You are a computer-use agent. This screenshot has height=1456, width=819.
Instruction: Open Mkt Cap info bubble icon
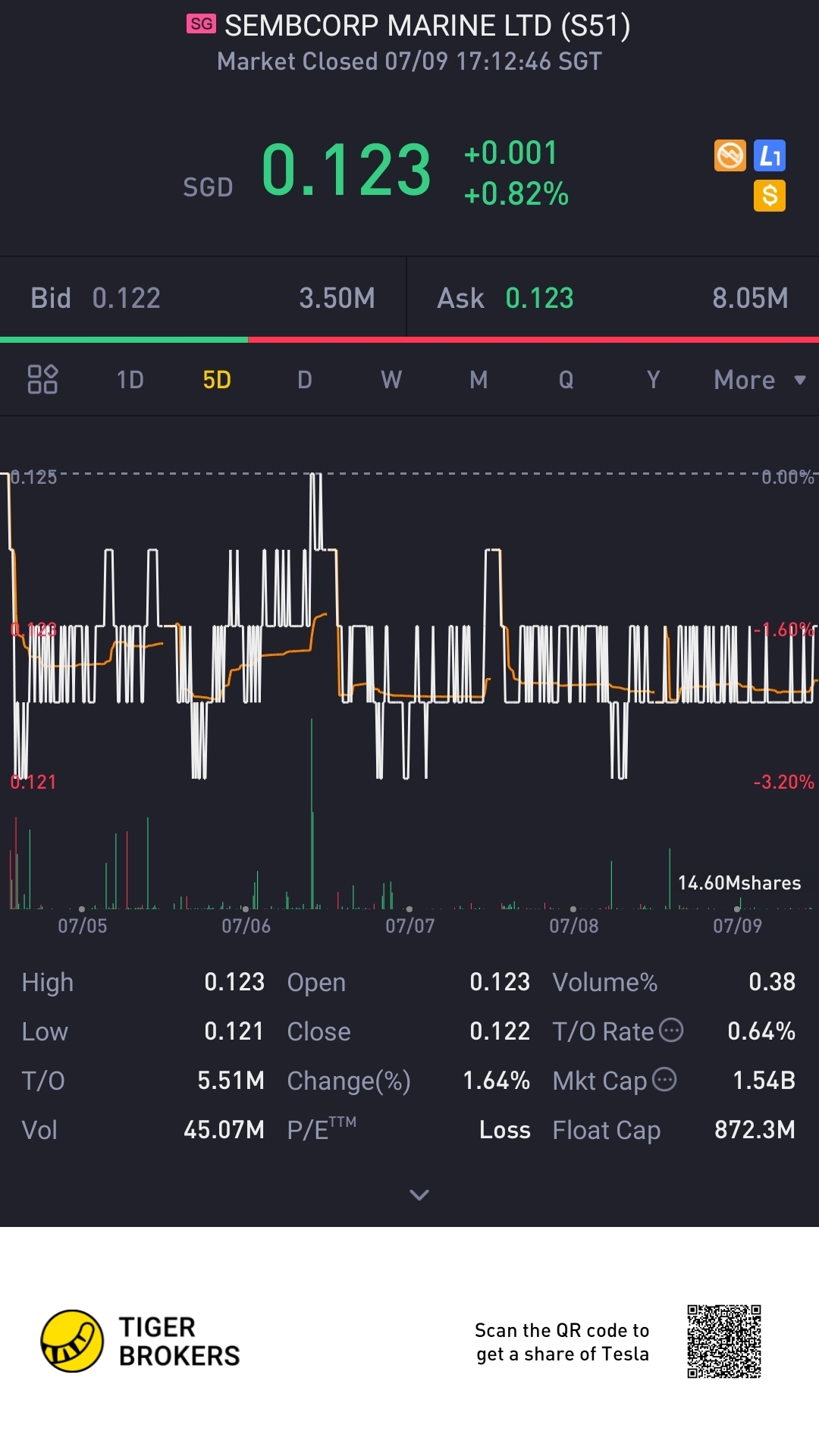tap(664, 1079)
